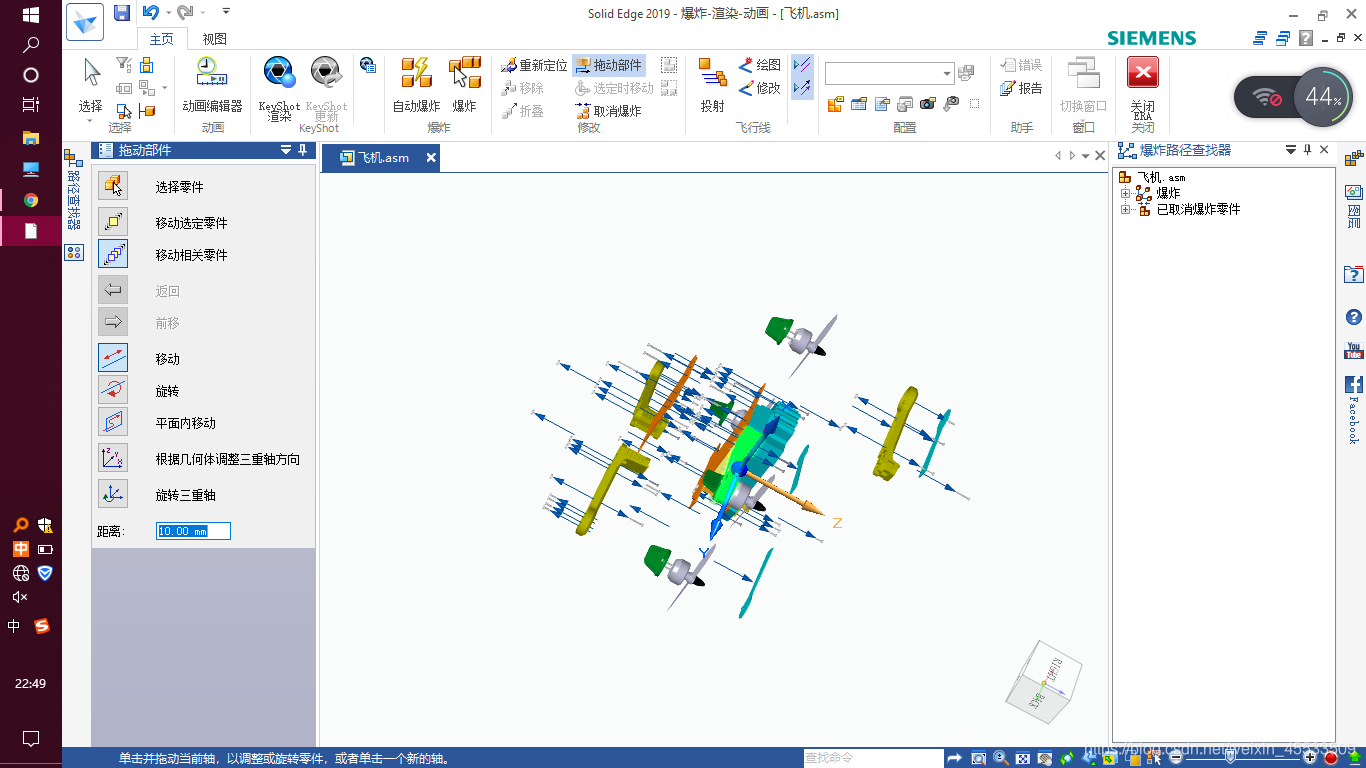Click the blue help question mark icon
The height and width of the screenshot is (768, 1366).
pos(1354,318)
